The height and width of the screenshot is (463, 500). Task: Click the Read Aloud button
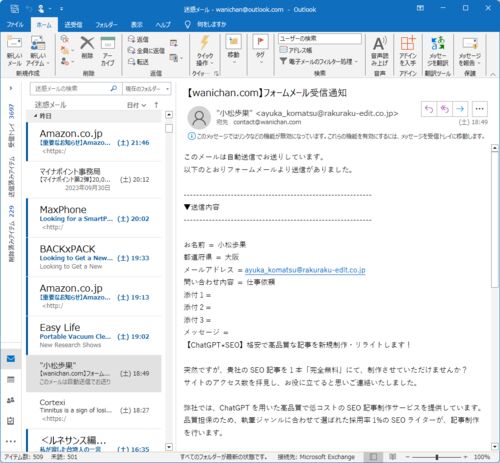pyautogui.click(x=379, y=51)
